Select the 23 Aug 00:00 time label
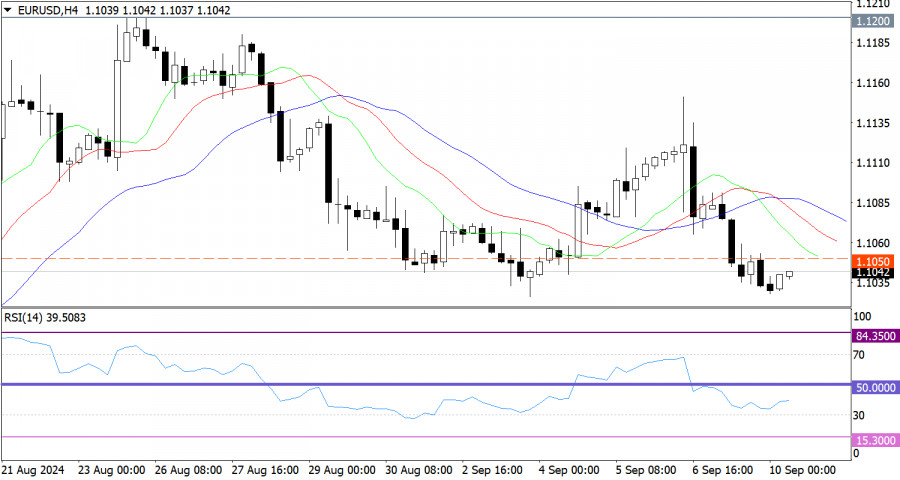Screen dimensions: 900x480 111,470
